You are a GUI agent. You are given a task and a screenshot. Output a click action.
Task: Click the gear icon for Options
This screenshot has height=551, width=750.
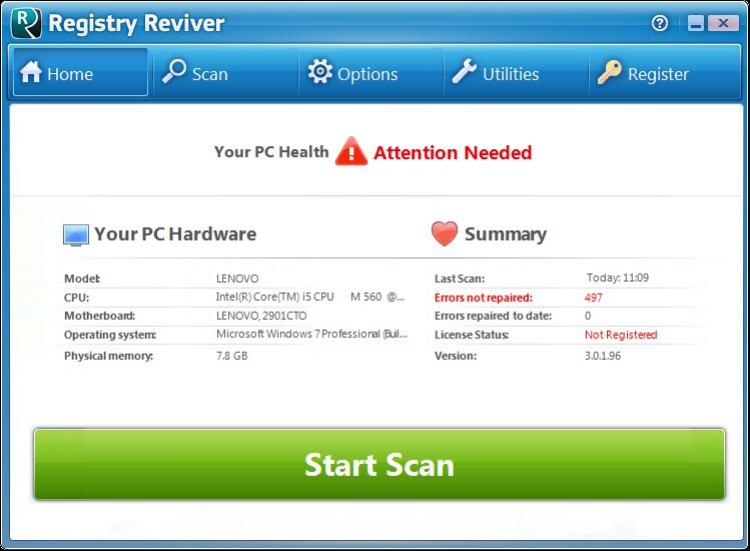(x=320, y=72)
